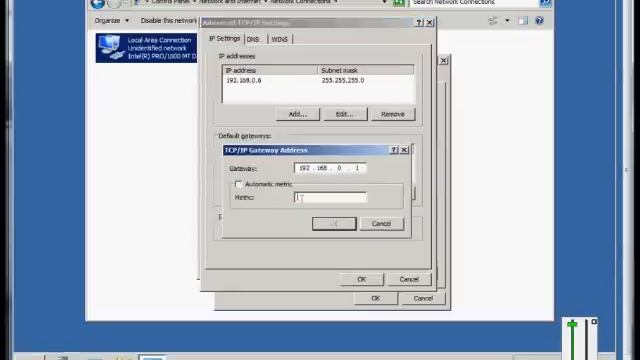Click Cancel in Advanced TCP/IP Settings

(x=409, y=279)
